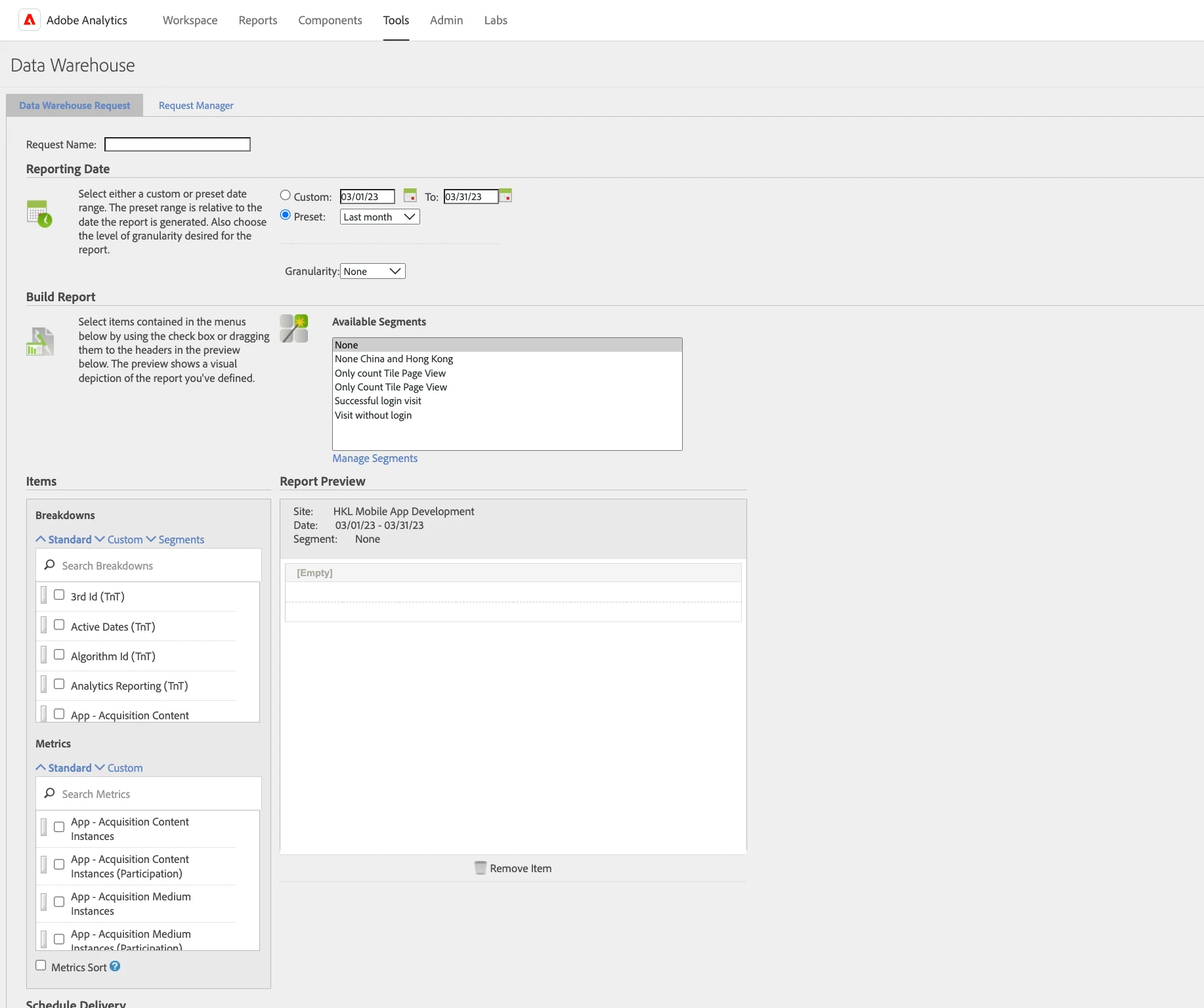
Task: Select 'Only Count Tile Page View' capitalized segment
Action: point(507,387)
